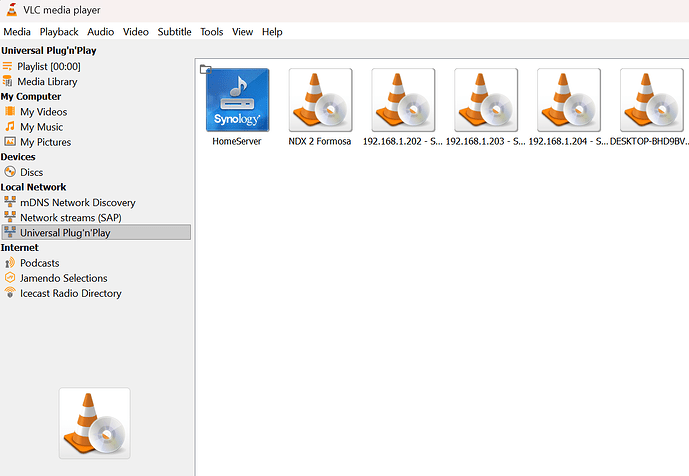The image size is (689, 476).
Task: Click the Podcasts icon in sidebar
Action: (x=10, y=263)
